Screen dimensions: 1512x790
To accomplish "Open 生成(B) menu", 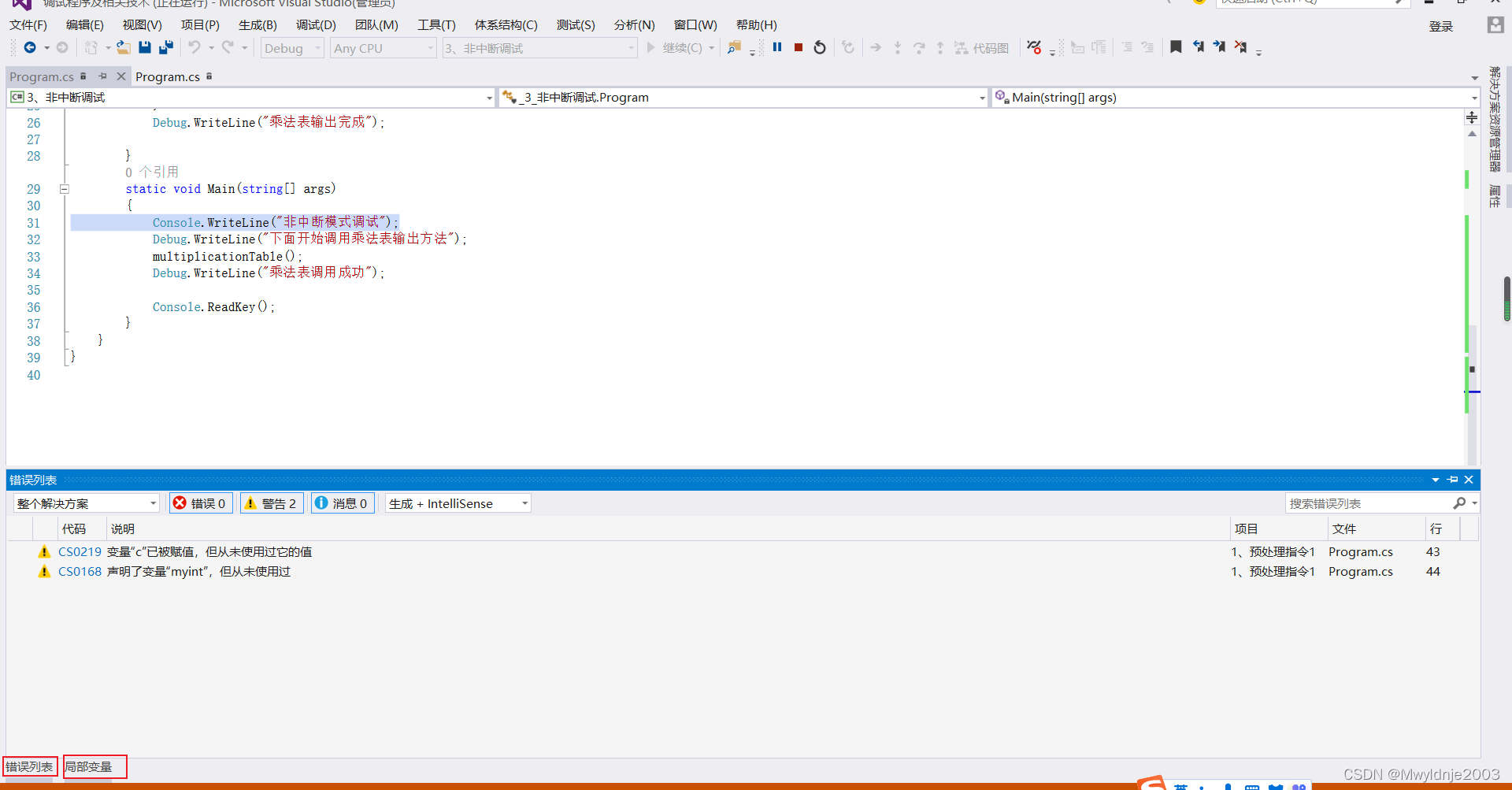I will point(258,25).
